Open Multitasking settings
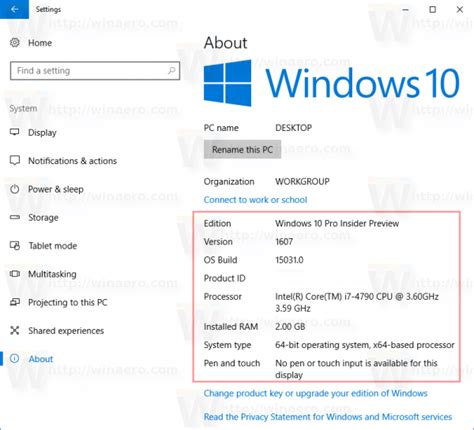The image size is (474, 430). [x=52, y=274]
